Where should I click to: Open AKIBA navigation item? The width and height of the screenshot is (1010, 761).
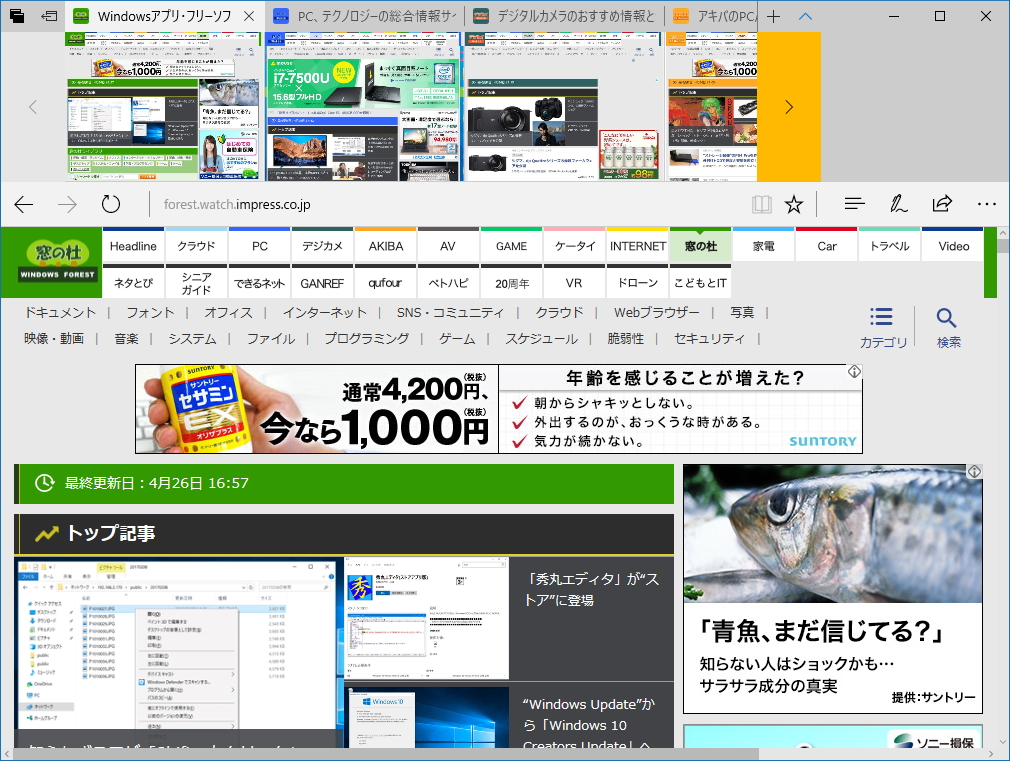pyautogui.click(x=386, y=246)
